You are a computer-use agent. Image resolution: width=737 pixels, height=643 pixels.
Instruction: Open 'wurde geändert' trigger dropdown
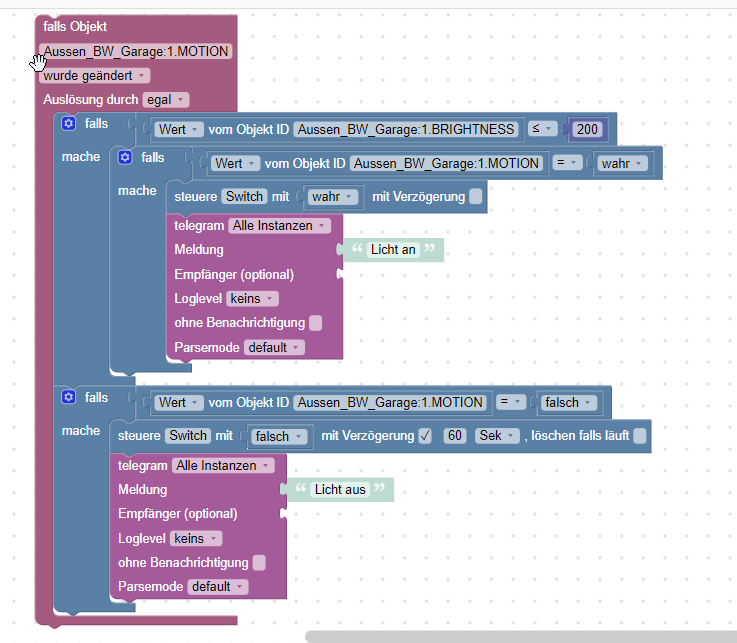click(94, 76)
